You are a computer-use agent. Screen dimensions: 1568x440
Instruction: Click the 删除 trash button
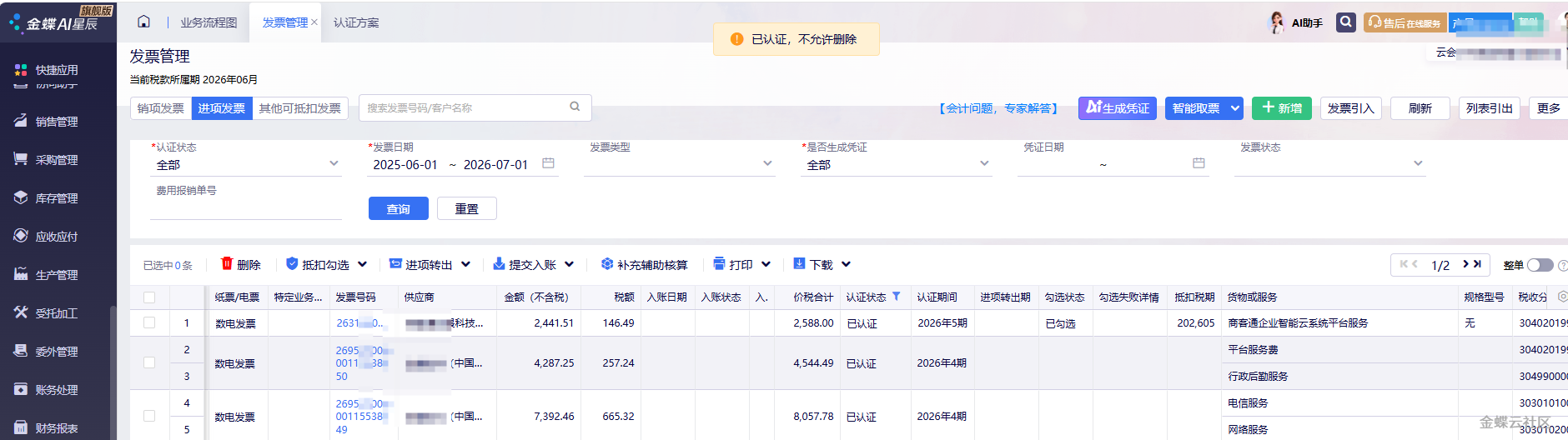(241, 264)
